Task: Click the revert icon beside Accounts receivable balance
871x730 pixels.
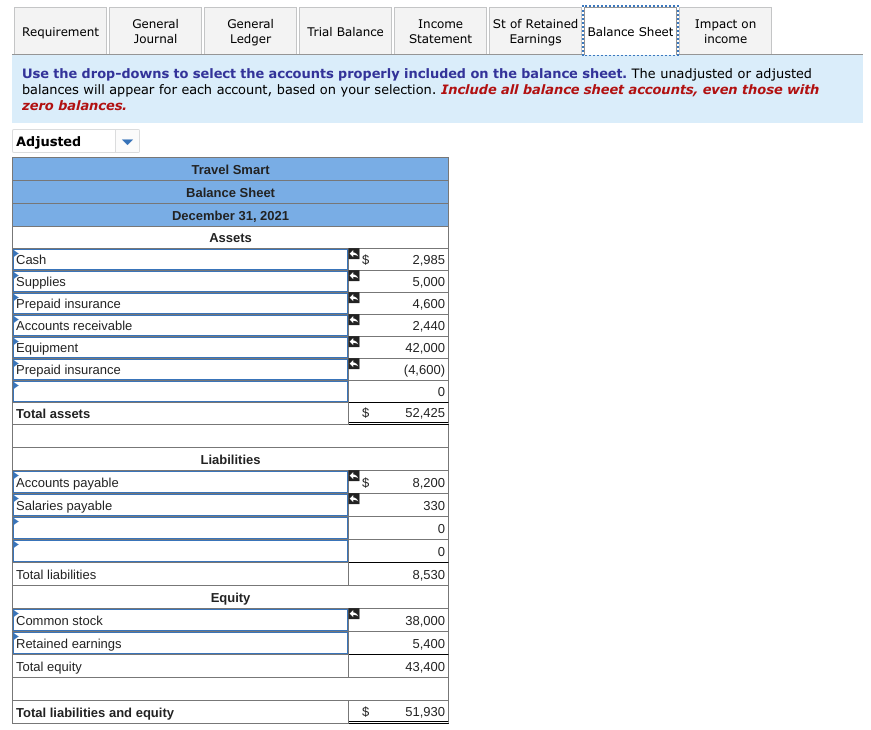Action: pyautogui.click(x=352, y=321)
